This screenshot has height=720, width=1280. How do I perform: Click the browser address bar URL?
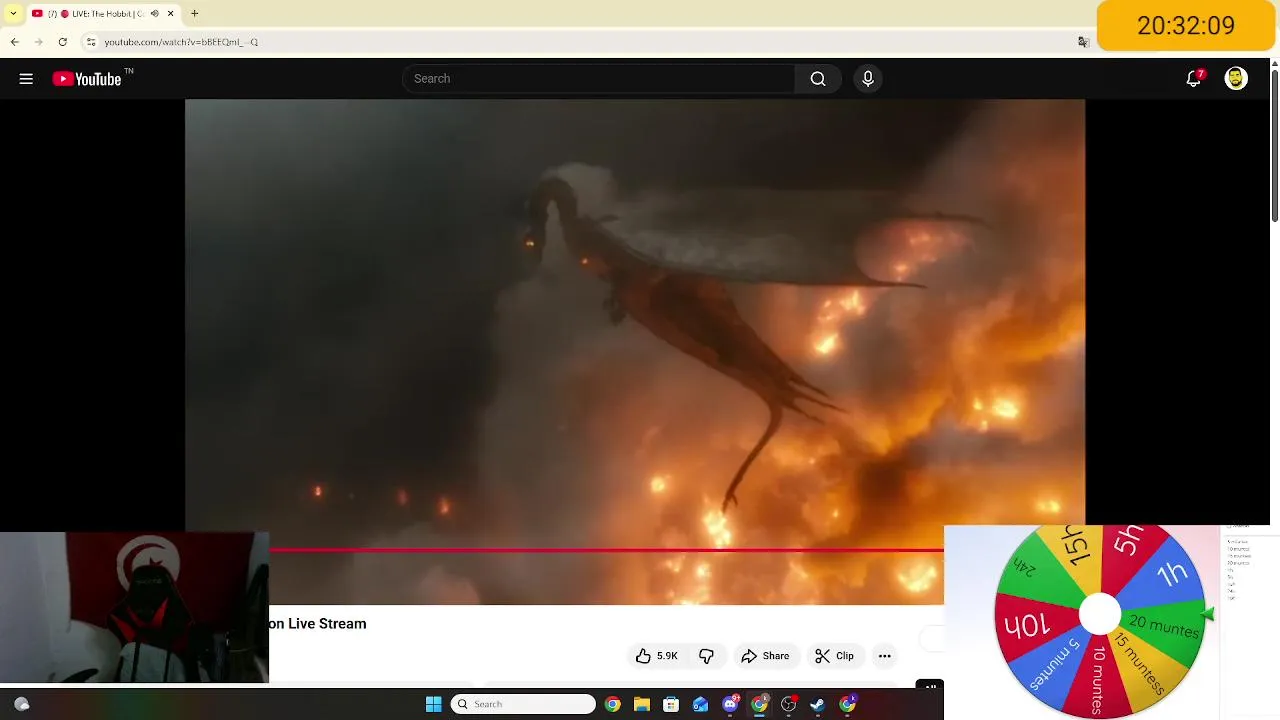(x=181, y=42)
